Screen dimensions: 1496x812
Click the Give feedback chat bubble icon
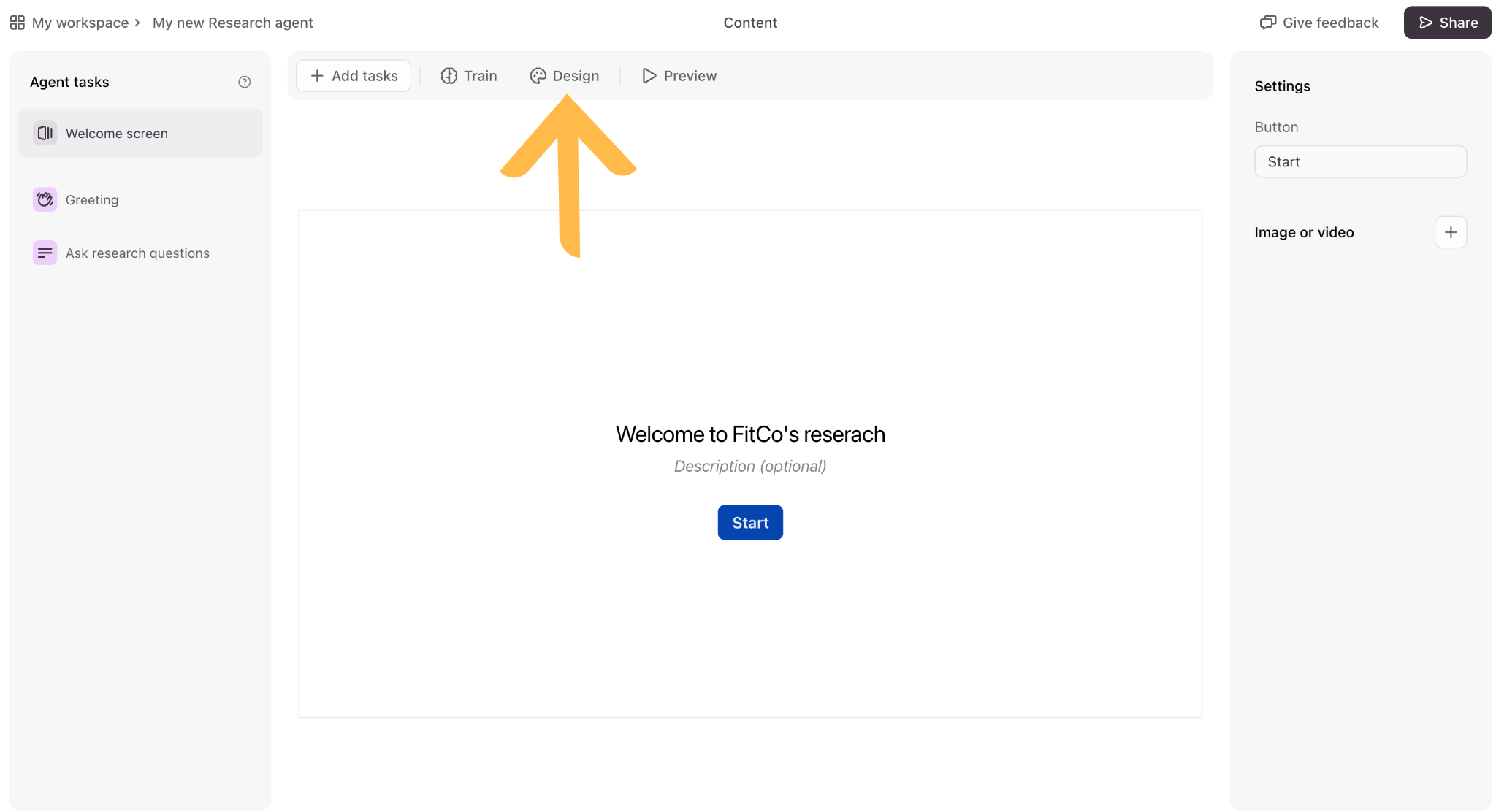[x=1268, y=23]
